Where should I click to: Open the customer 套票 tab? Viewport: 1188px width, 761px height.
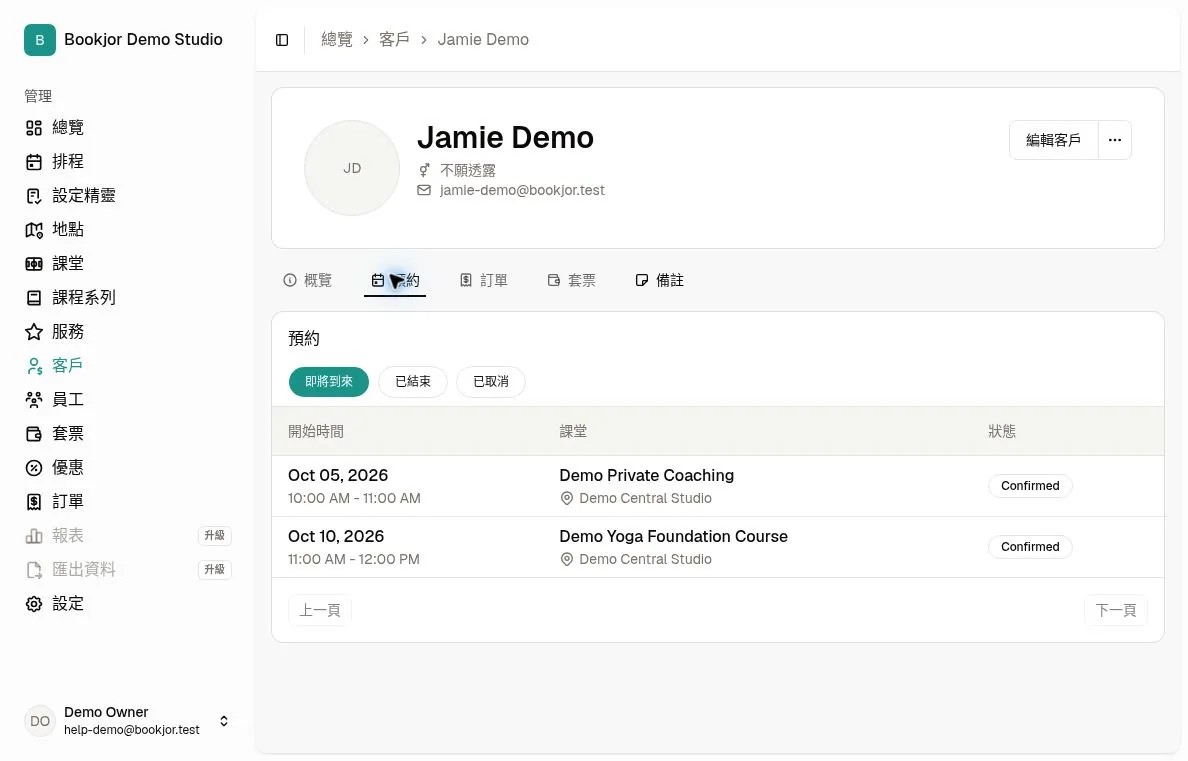coord(571,280)
